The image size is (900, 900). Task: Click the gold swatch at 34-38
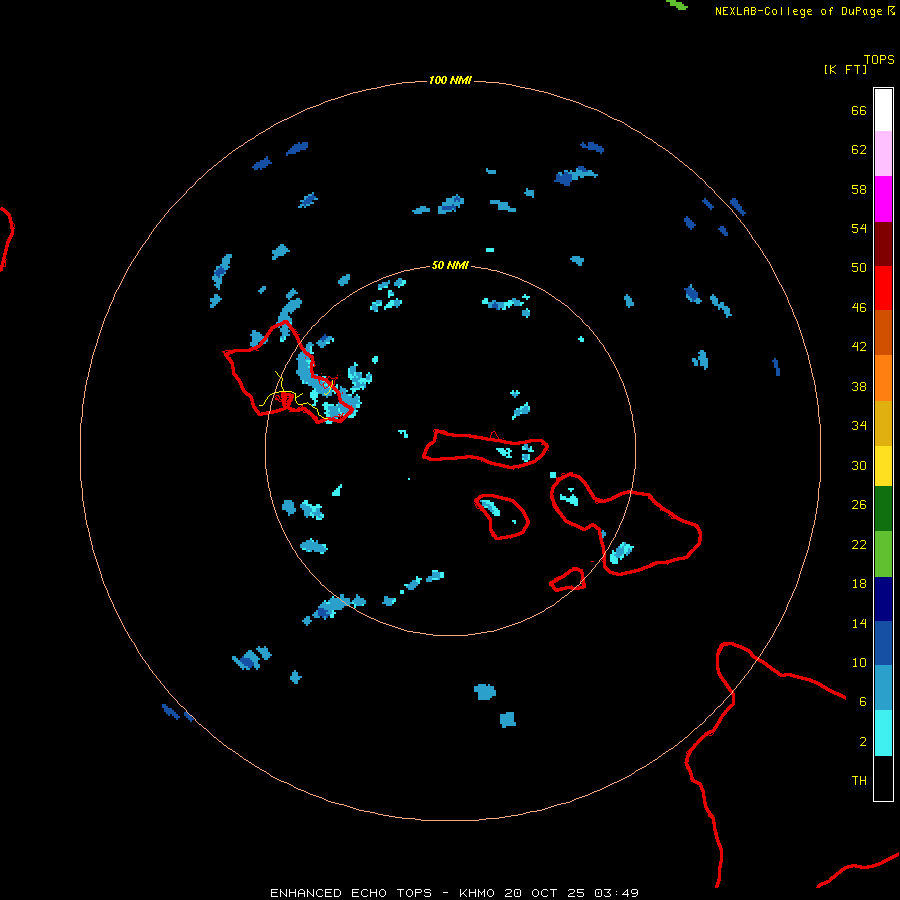coord(883,423)
